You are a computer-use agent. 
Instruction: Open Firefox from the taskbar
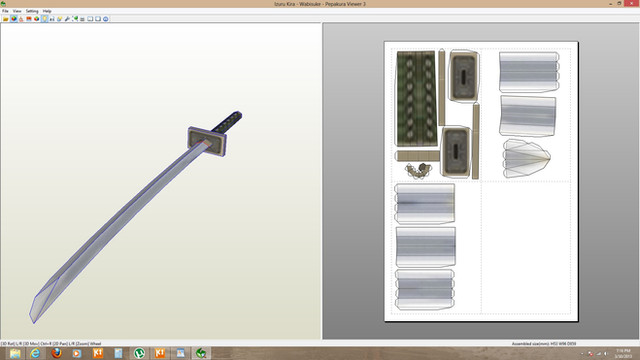click(56, 353)
